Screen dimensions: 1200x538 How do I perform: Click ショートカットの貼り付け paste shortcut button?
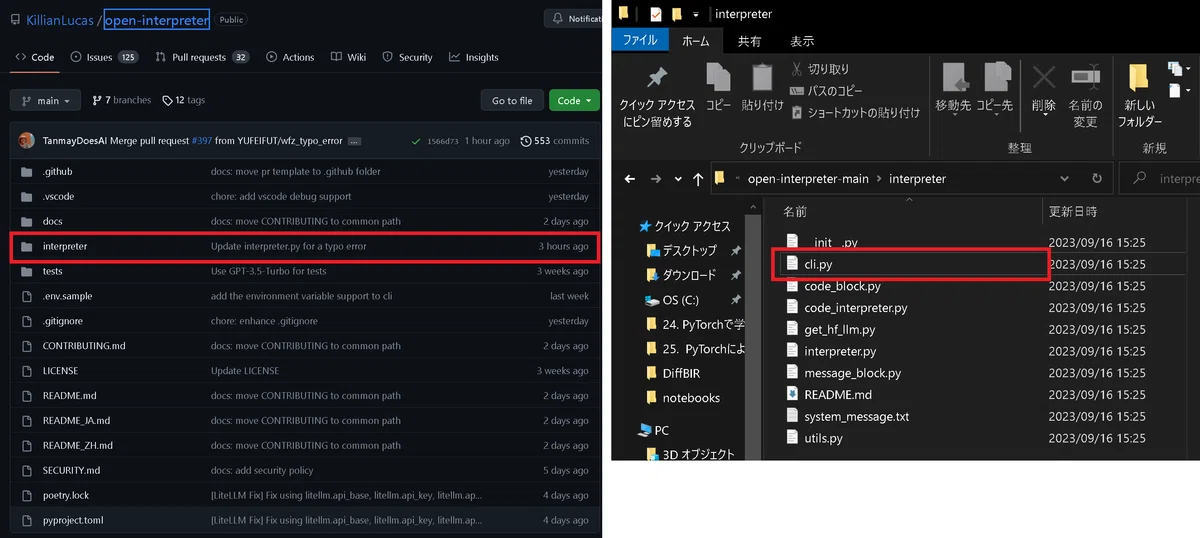(855, 113)
